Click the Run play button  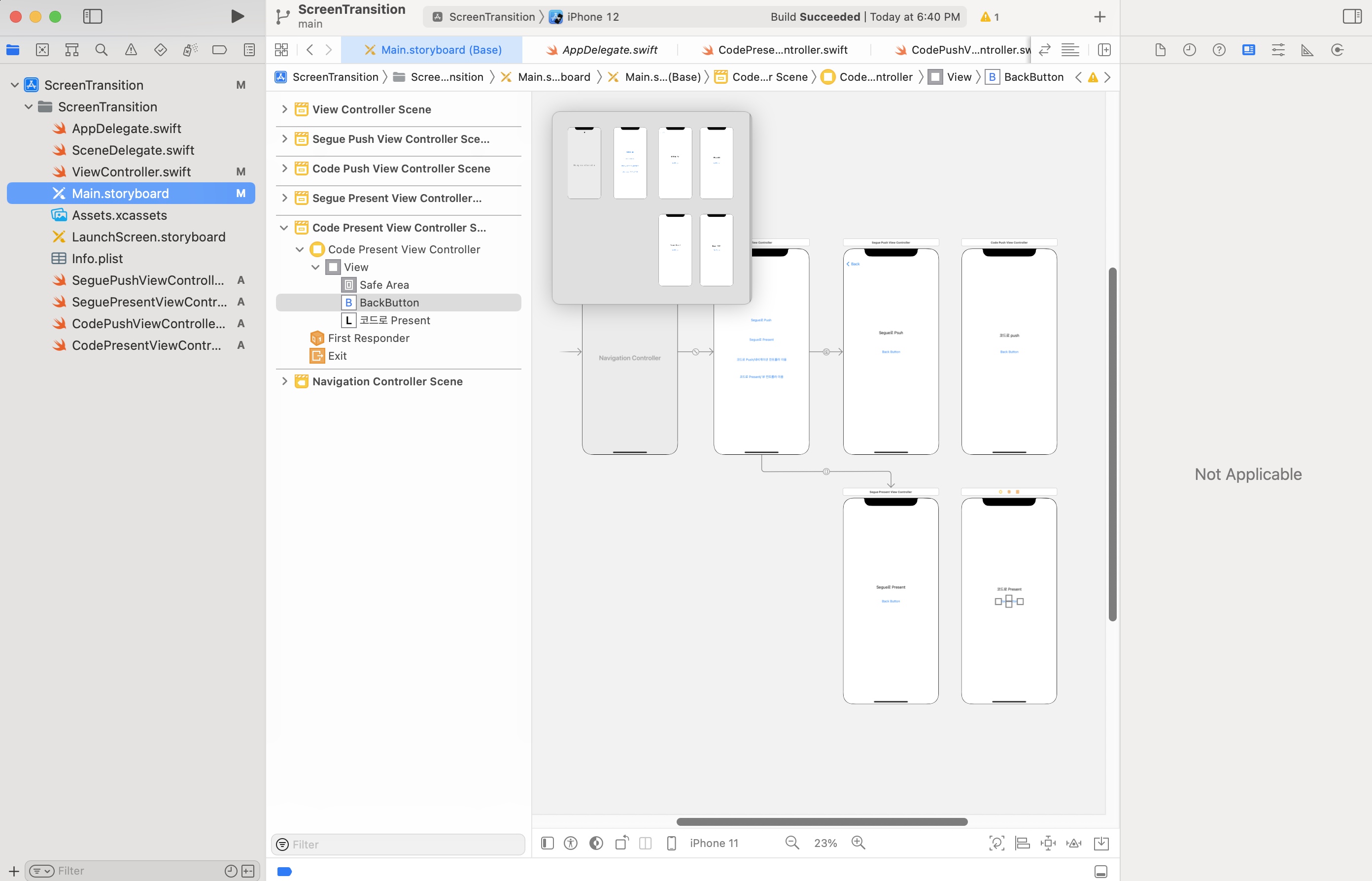coord(237,17)
